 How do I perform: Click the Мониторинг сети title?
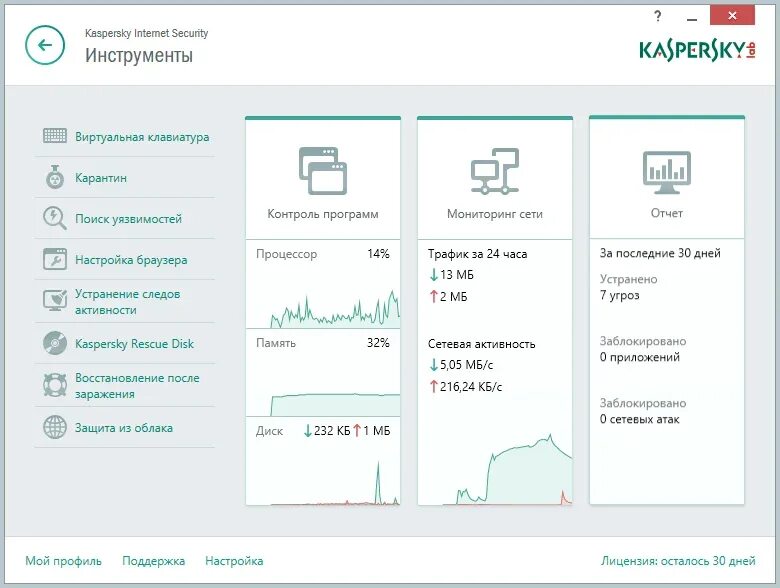(495, 214)
